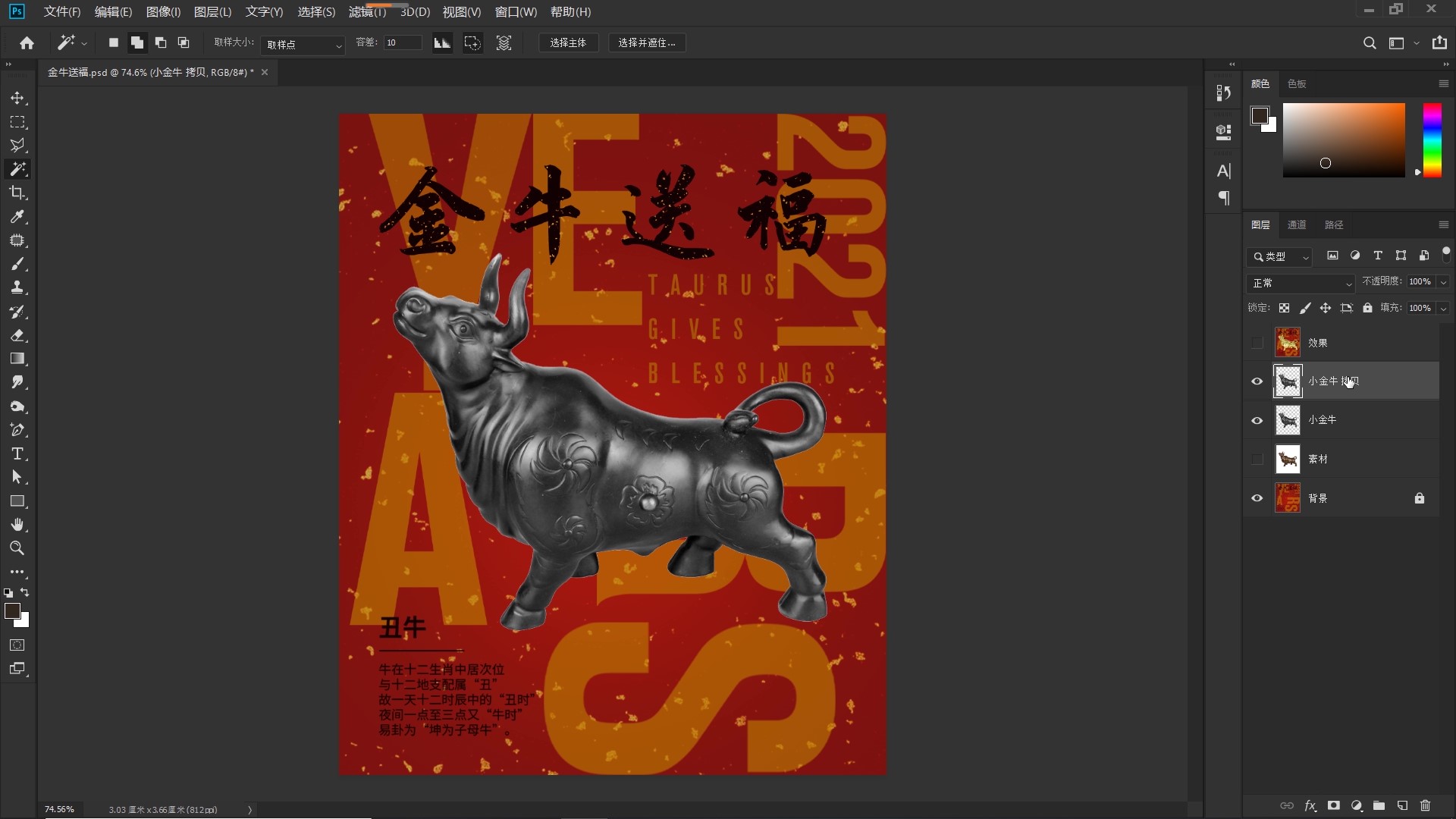This screenshot has height=819, width=1456.
Task: Click the 选择并遮住... button
Action: click(x=647, y=43)
